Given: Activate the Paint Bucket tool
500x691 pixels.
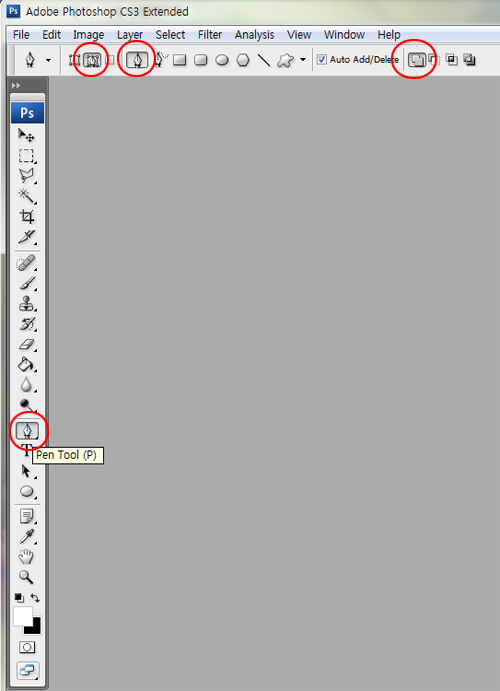Looking at the screenshot, I should [x=26, y=364].
